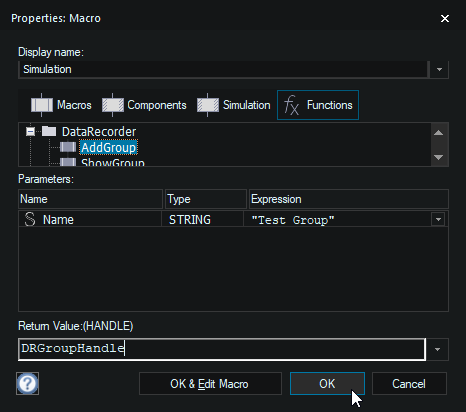Click the macro list scroll up arrow
This screenshot has height=412, width=466.
pyautogui.click(x=439, y=133)
